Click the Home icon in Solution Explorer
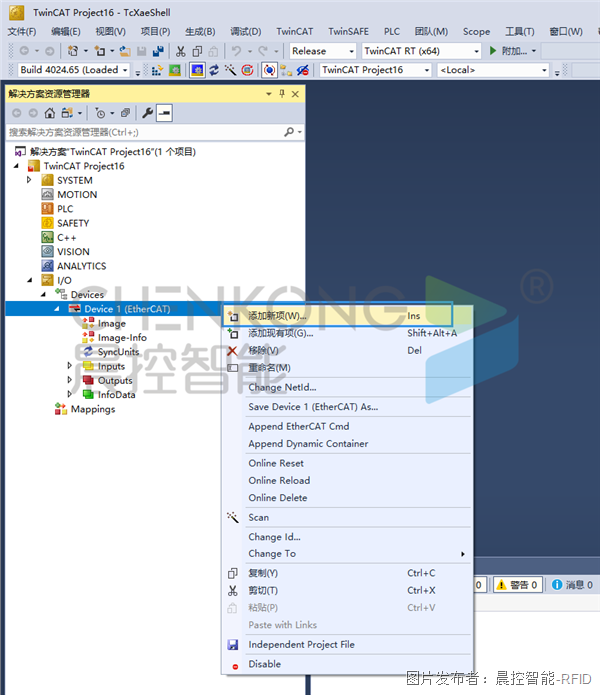Viewport: 600px width, 695px height. (x=50, y=113)
